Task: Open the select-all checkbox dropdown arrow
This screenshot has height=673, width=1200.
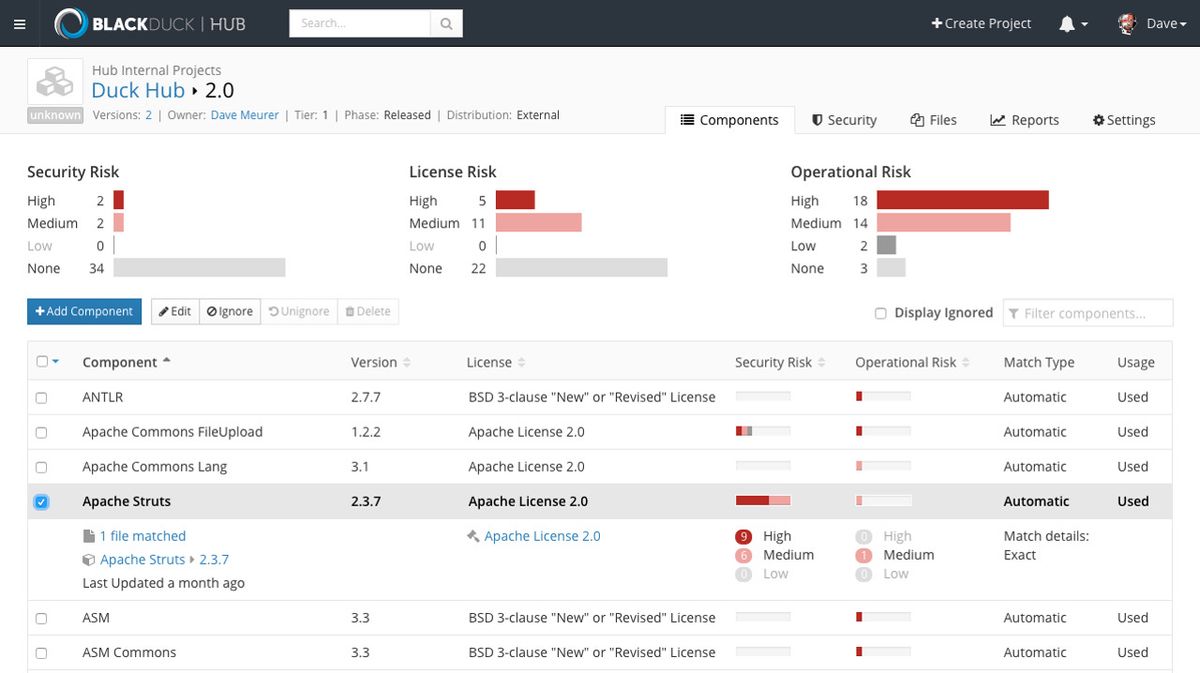Action: 55,362
